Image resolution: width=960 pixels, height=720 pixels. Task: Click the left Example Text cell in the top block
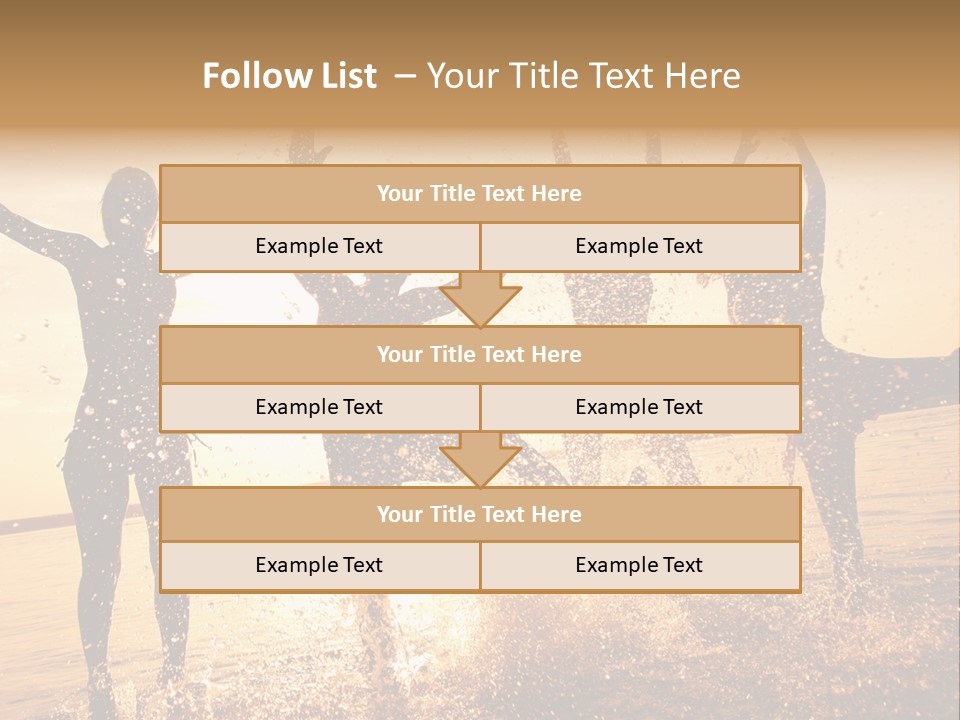[x=319, y=246]
